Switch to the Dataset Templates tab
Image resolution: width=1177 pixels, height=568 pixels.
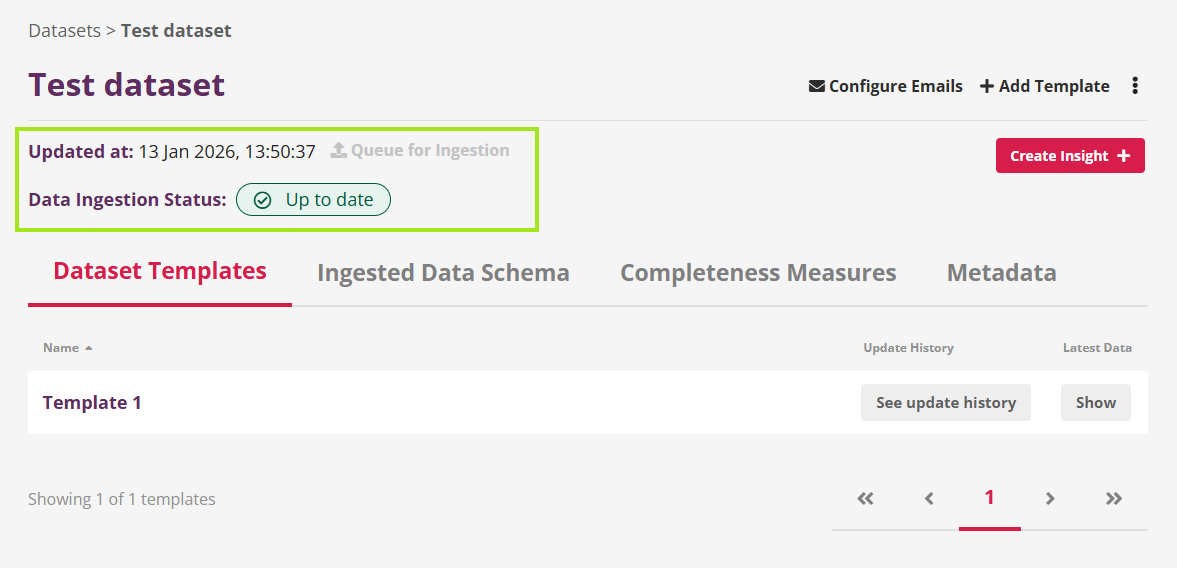[x=160, y=272]
